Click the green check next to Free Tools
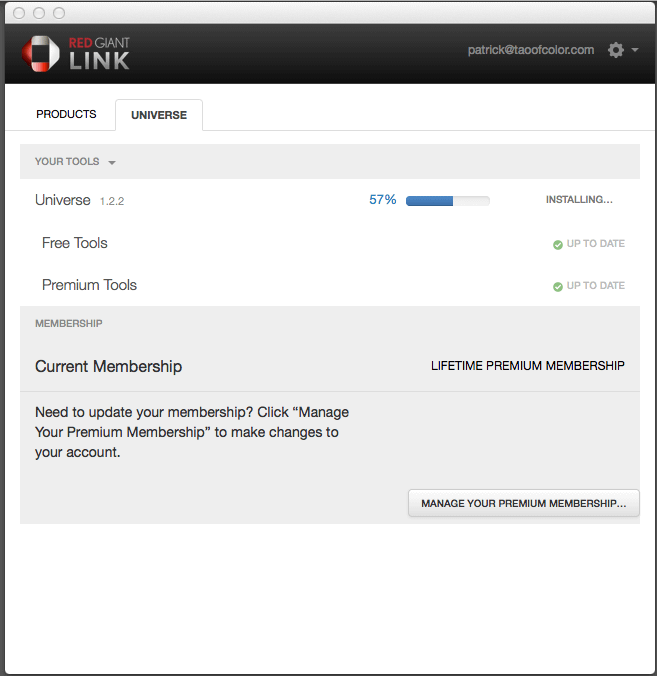Screen dimensions: 657x676 [x=558, y=245]
